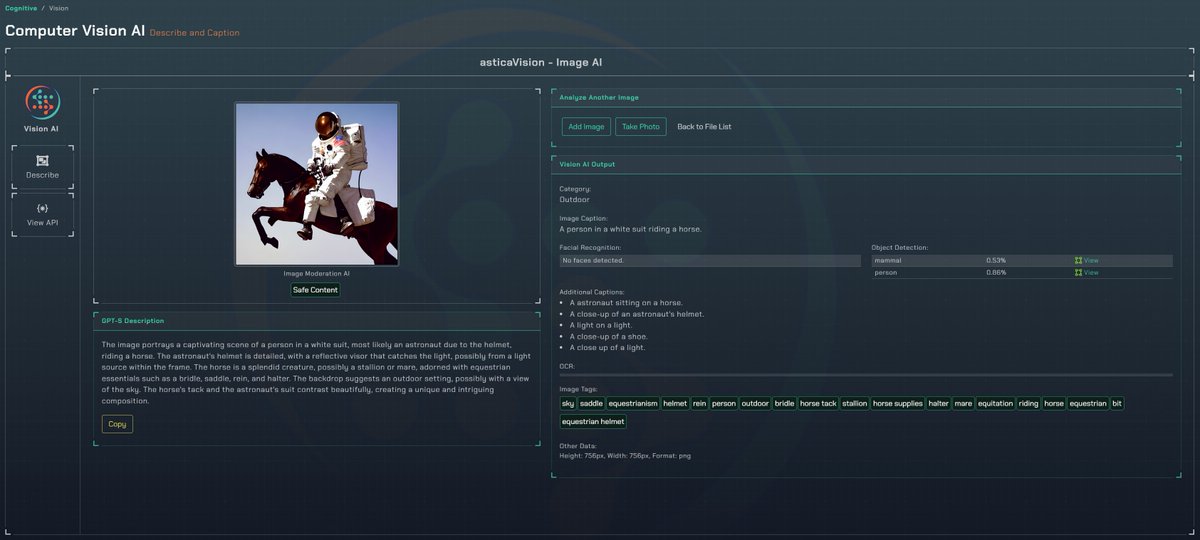Click the main image caption text
The height and width of the screenshot is (540, 1200).
point(630,229)
